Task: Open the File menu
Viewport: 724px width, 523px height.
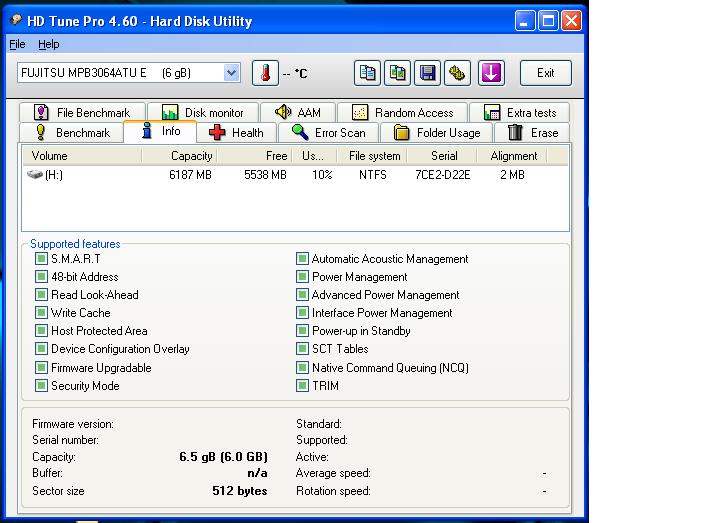Action: tap(18, 44)
